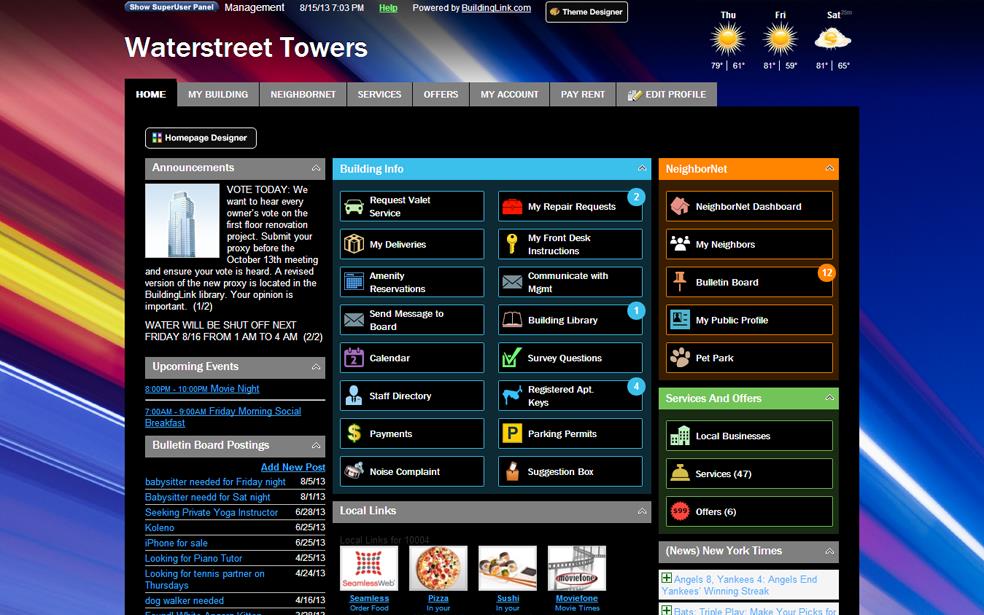Image resolution: width=984 pixels, height=615 pixels.
Task: Open the Theme Designer button
Action: pyautogui.click(x=587, y=12)
